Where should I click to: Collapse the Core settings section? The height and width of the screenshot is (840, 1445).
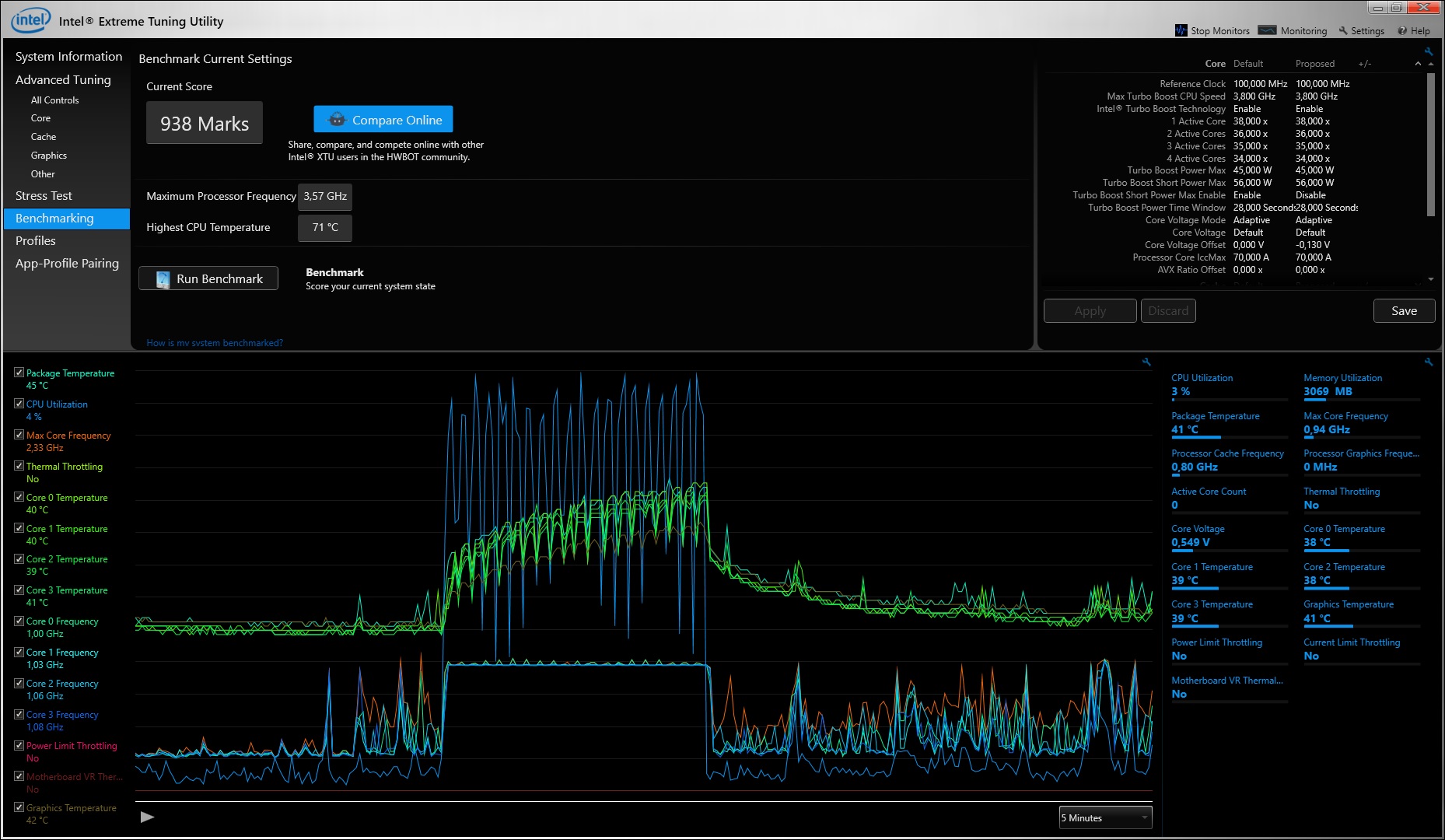1418,64
